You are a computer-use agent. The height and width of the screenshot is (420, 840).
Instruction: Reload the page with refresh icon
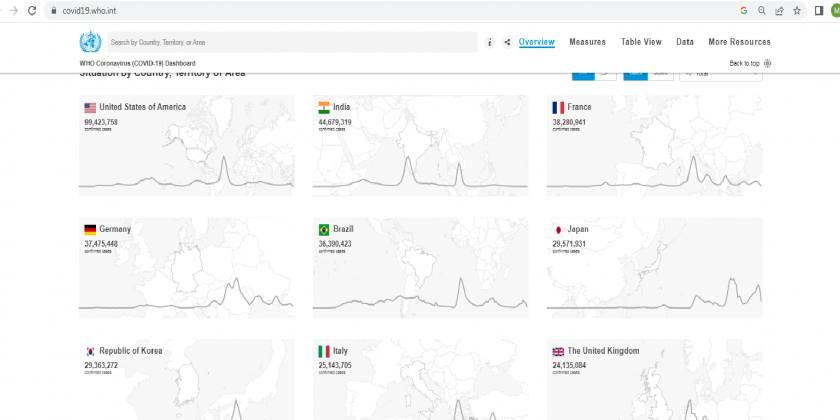(31, 10)
